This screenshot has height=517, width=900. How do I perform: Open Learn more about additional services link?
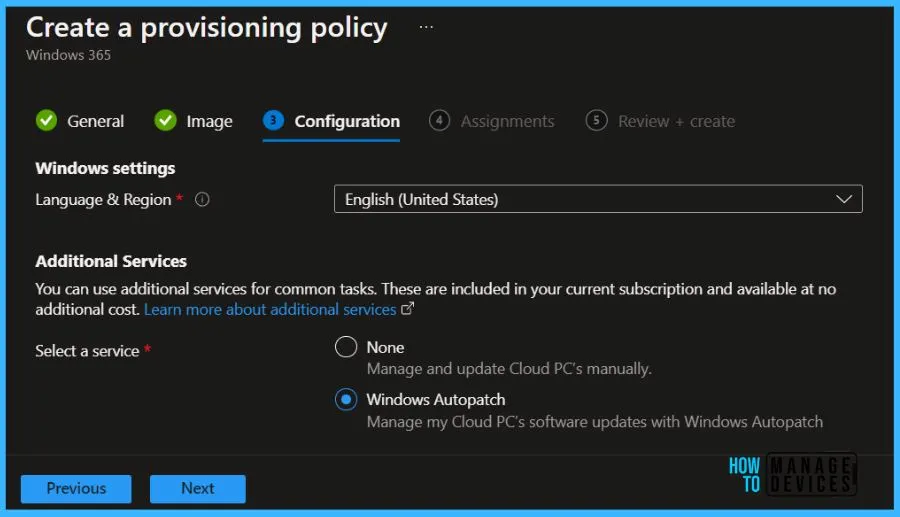(x=270, y=309)
